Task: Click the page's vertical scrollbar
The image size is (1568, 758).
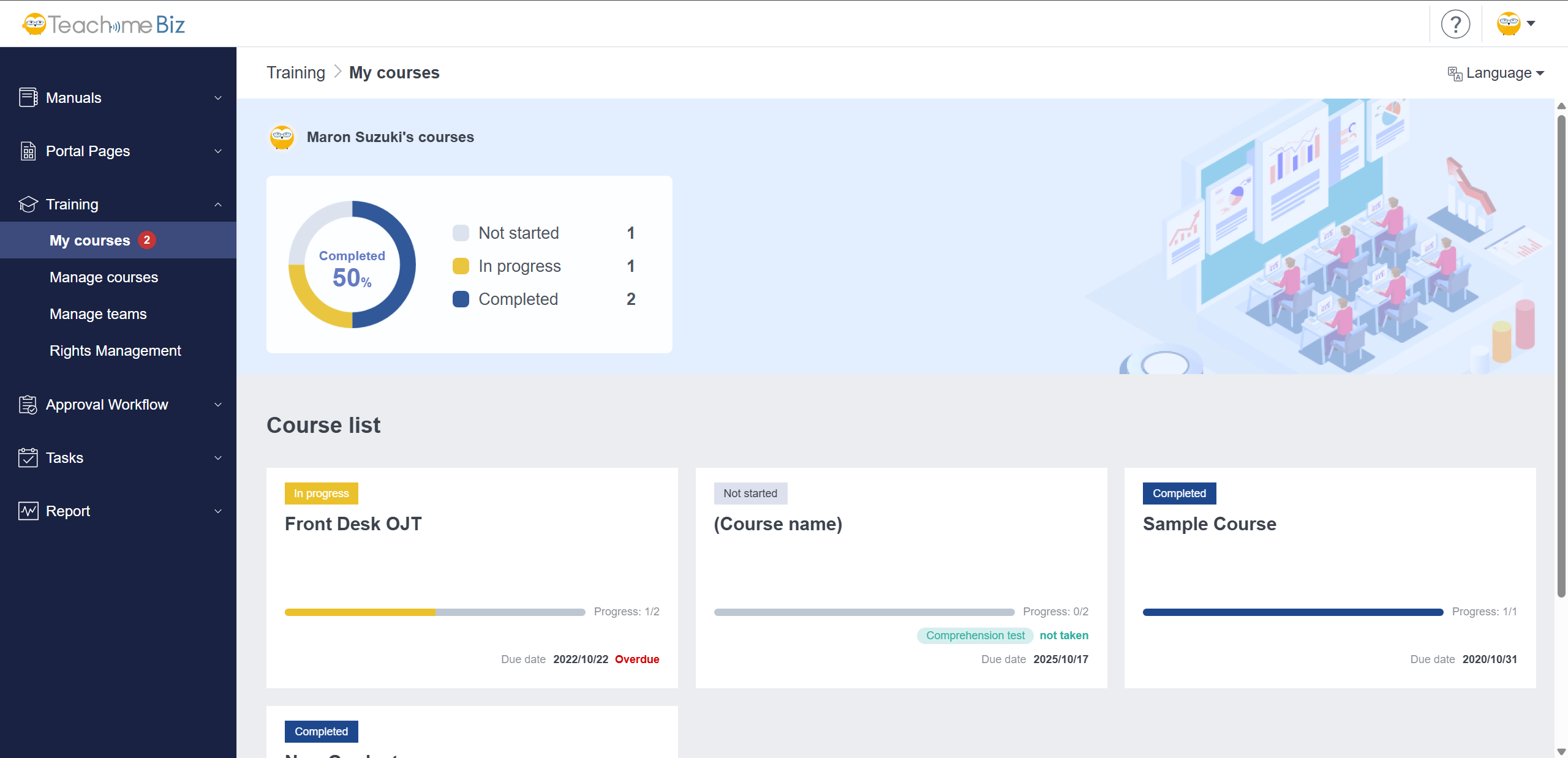Action: 1561,355
